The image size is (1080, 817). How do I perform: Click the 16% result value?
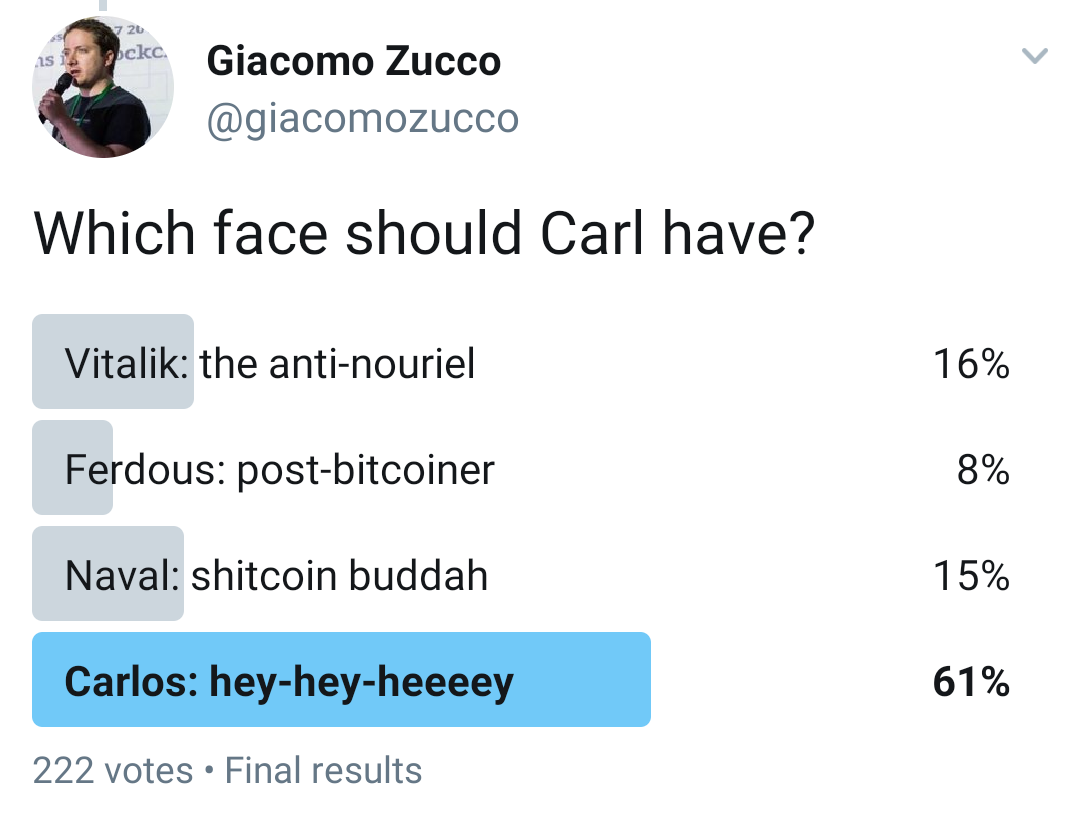click(971, 364)
